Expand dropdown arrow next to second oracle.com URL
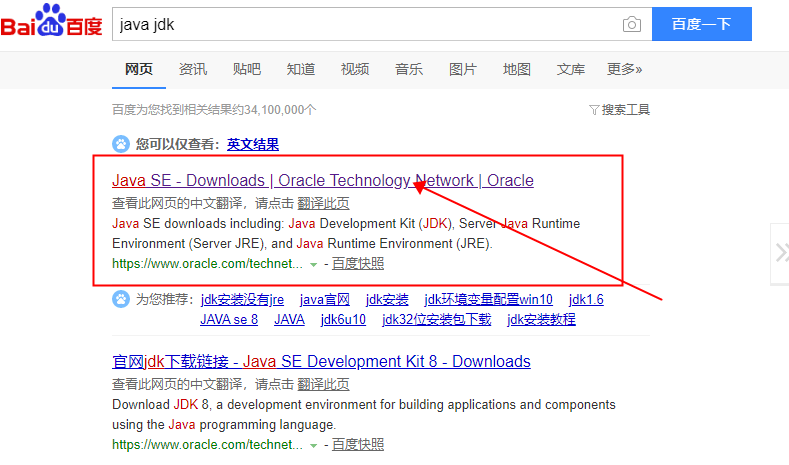Screen dimensions: 789x465 point(313,445)
